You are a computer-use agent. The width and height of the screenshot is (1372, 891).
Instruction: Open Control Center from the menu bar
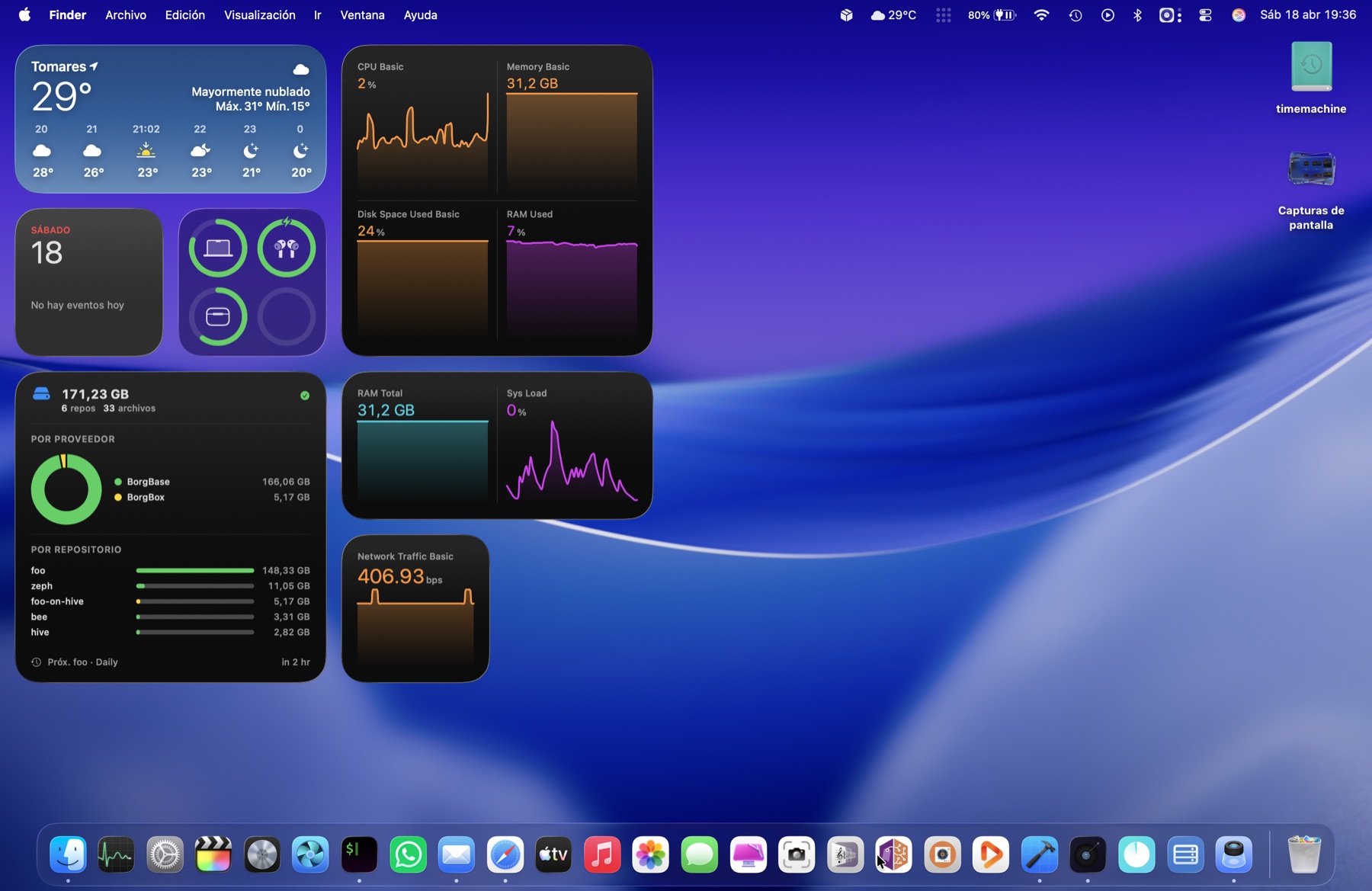coord(1205,14)
